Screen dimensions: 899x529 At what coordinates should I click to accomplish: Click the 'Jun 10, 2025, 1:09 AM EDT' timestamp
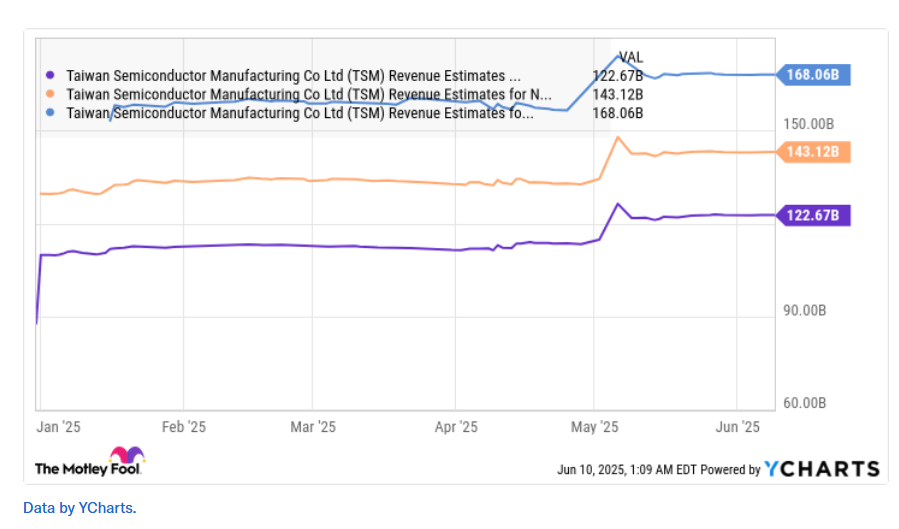pyautogui.click(x=627, y=470)
